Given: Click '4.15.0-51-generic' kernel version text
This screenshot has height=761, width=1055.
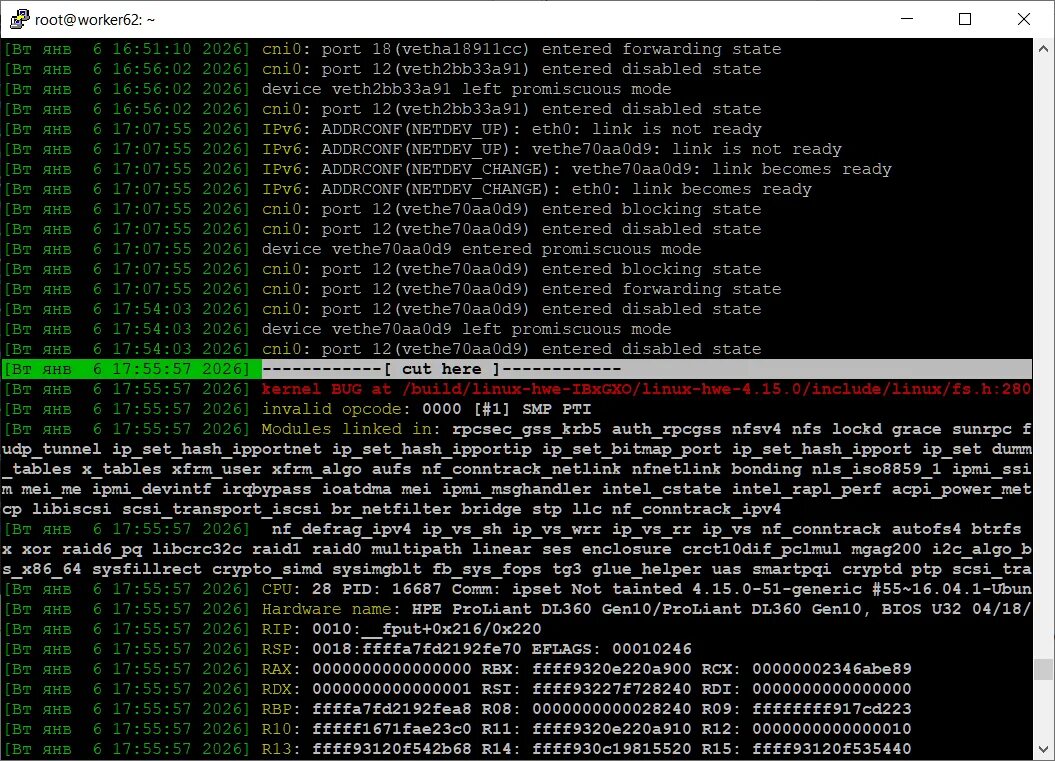Looking at the screenshot, I should click(776, 589).
